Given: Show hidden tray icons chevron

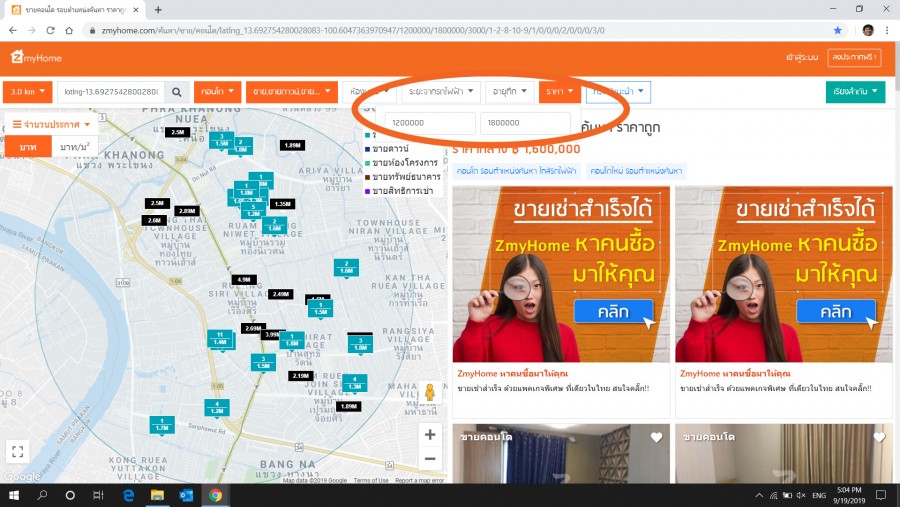Looking at the screenshot, I should point(759,495).
